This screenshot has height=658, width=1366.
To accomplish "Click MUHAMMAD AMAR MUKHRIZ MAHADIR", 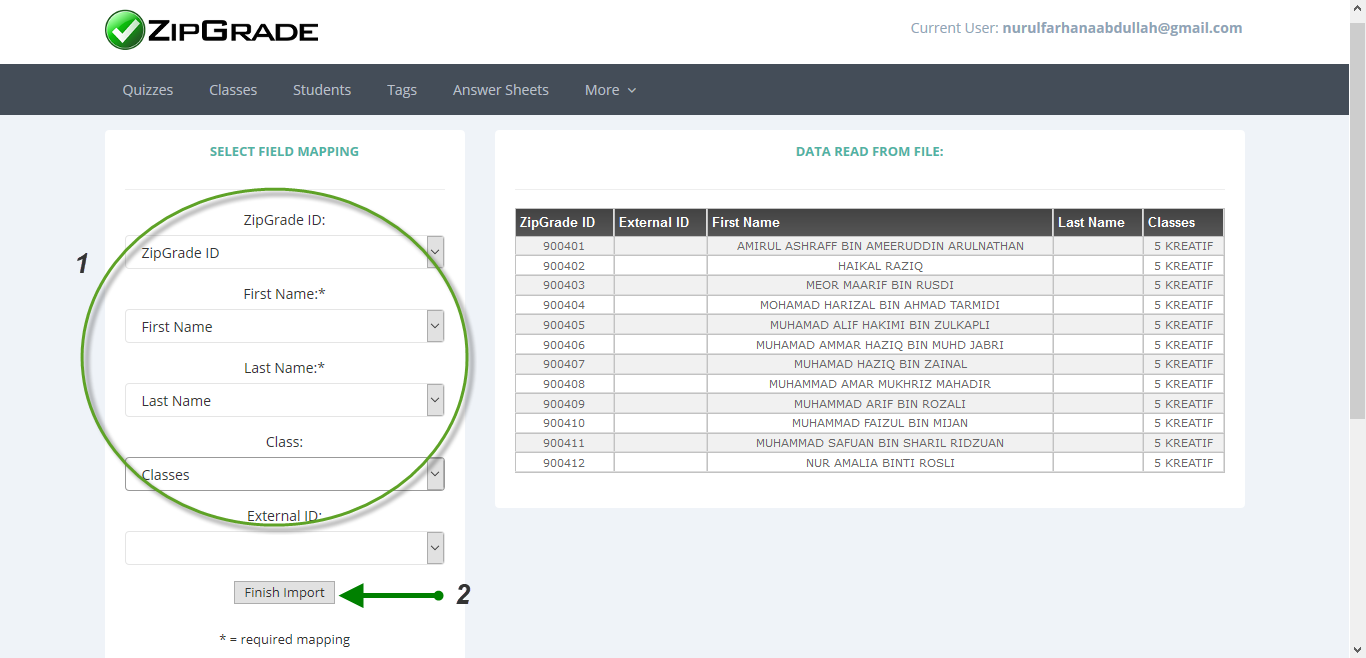I will pos(880,384).
